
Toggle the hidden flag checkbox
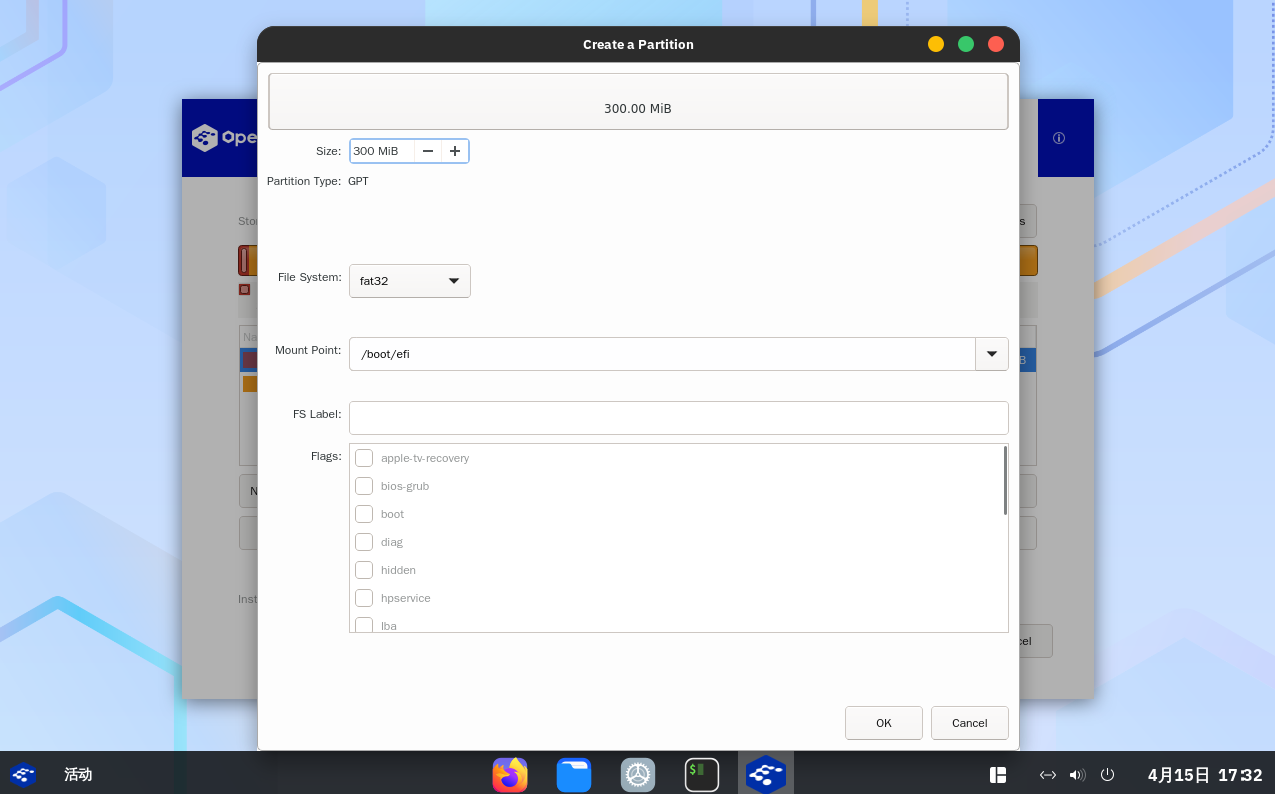tap(364, 570)
